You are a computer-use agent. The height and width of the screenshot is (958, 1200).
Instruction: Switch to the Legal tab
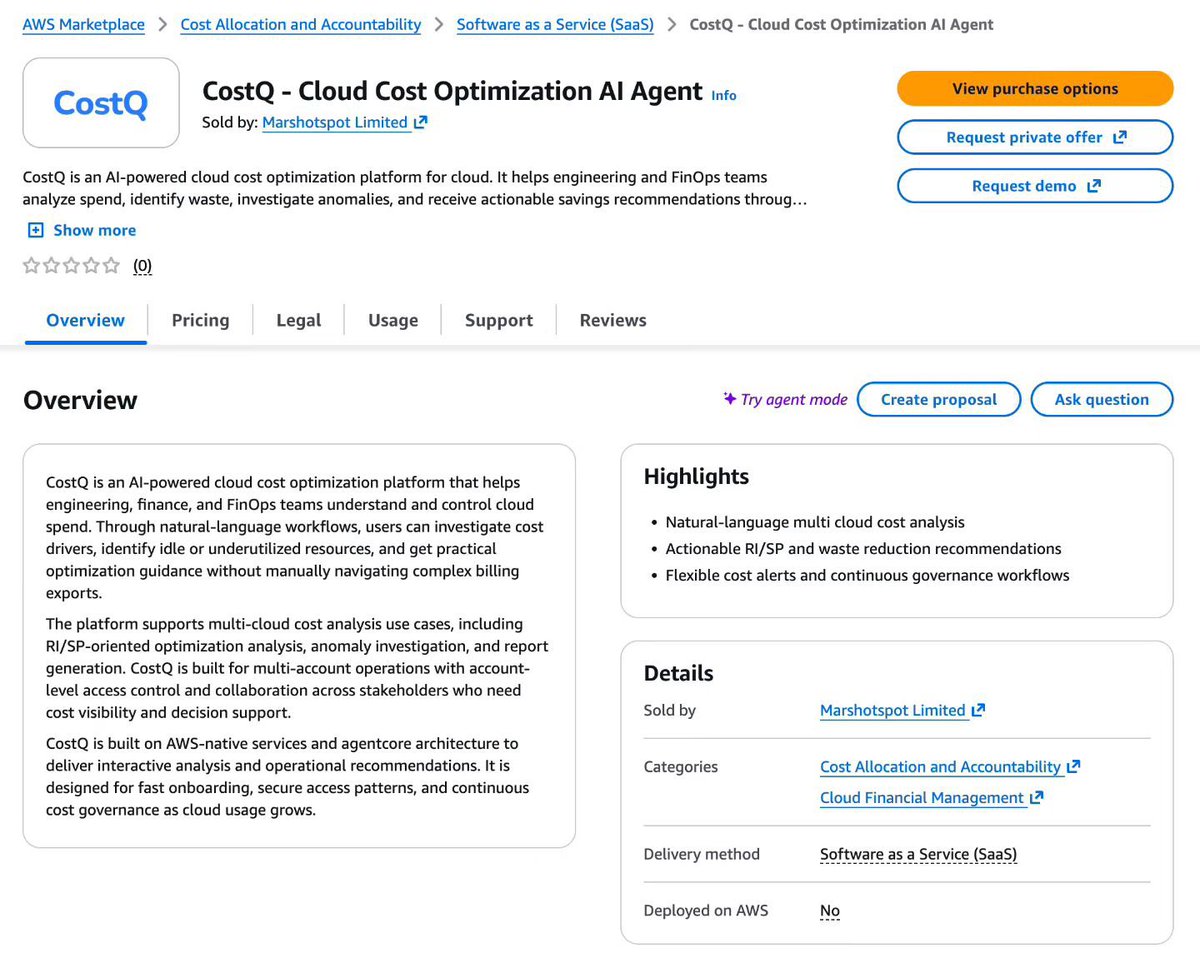pyautogui.click(x=299, y=320)
